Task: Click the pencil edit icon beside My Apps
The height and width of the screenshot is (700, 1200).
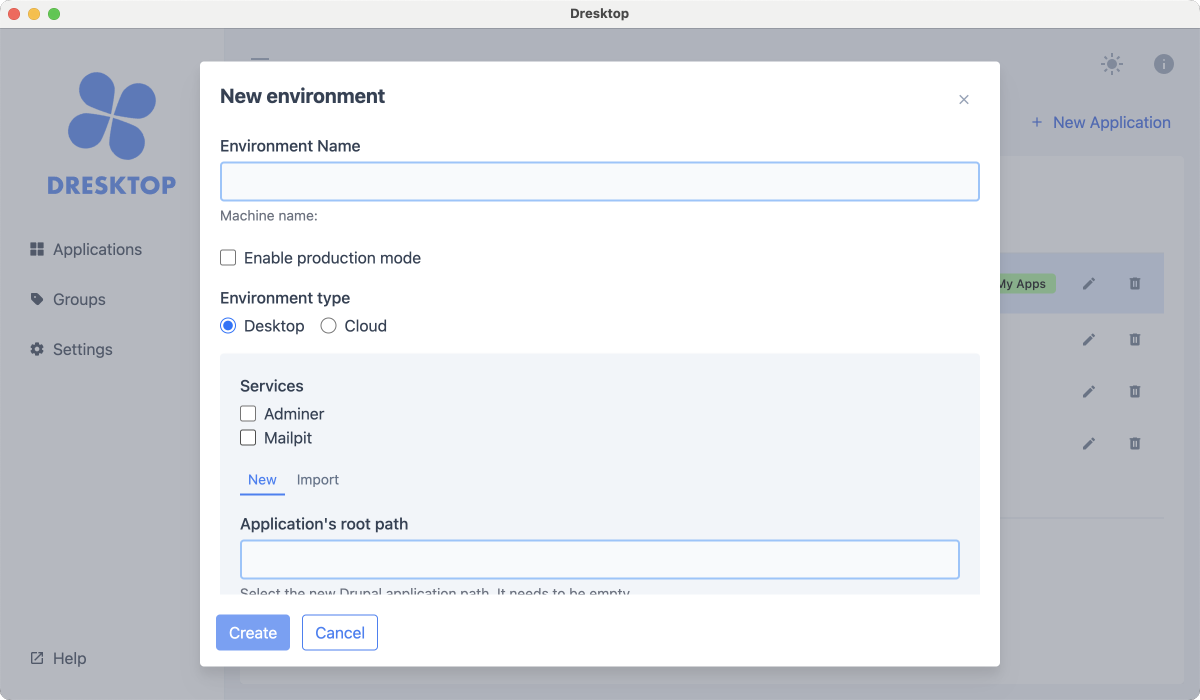Action: 1089,284
